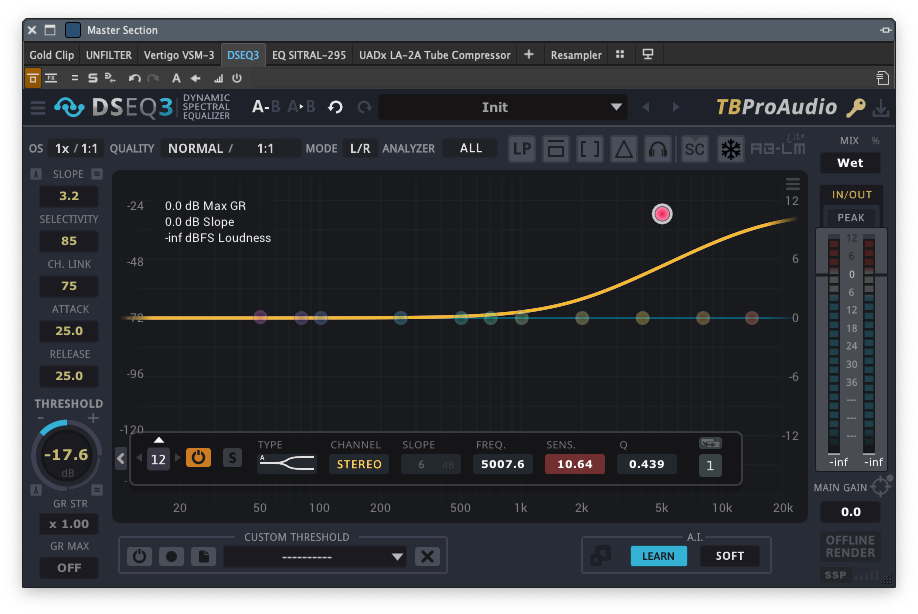
Task: Click the custom threshold record button
Action: coord(171,557)
